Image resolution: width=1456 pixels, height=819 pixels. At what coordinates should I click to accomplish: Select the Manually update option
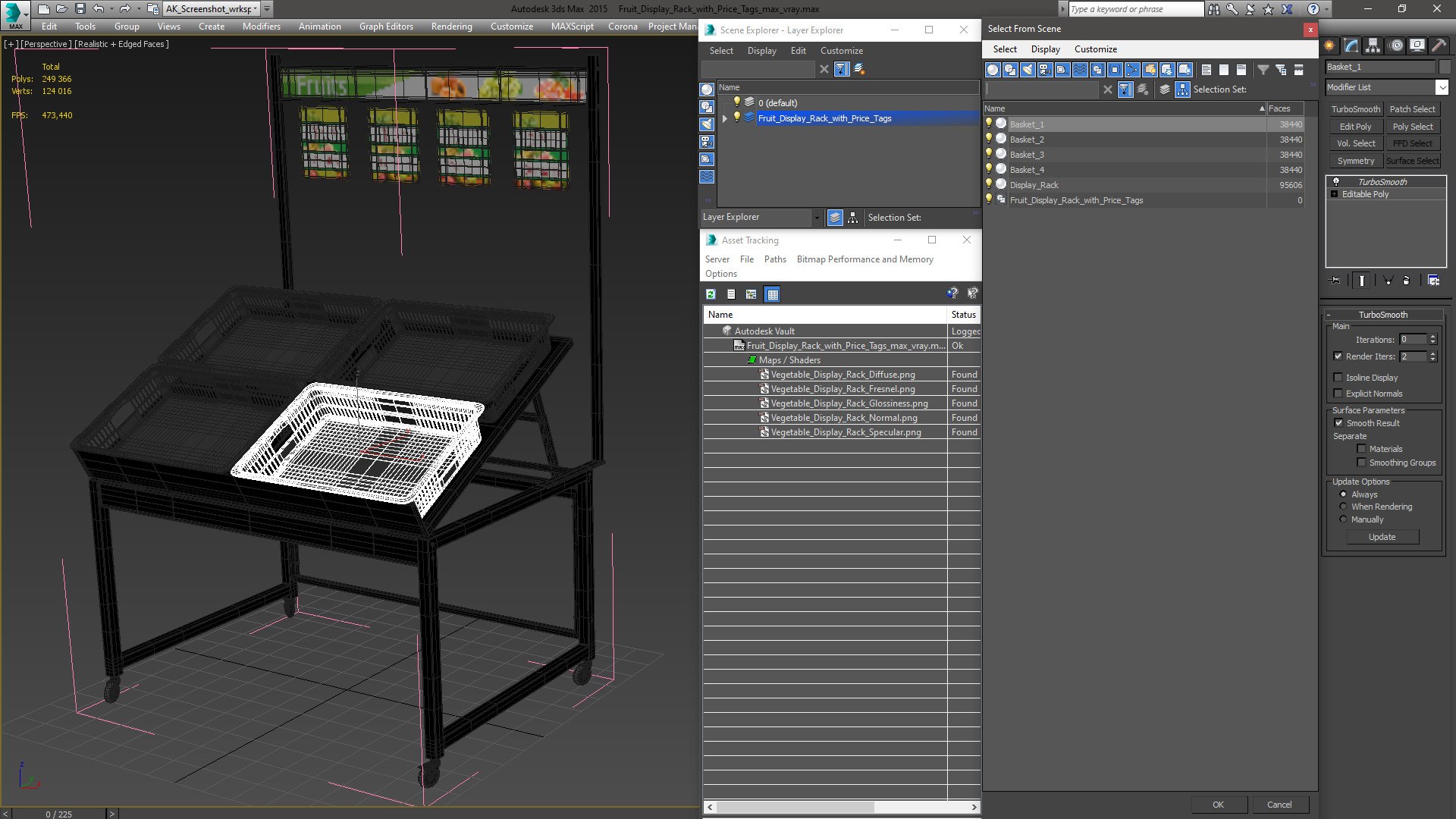click(x=1343, y=519)
